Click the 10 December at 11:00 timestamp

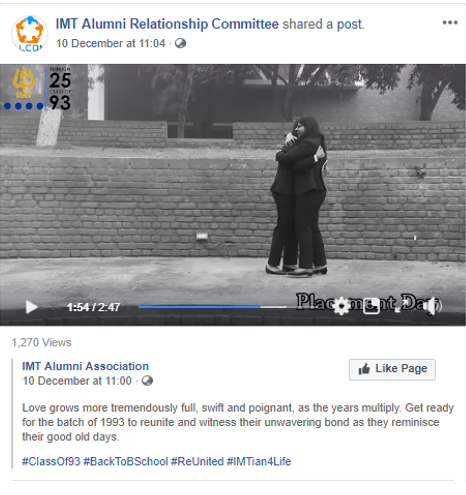(x=77, y=381)
